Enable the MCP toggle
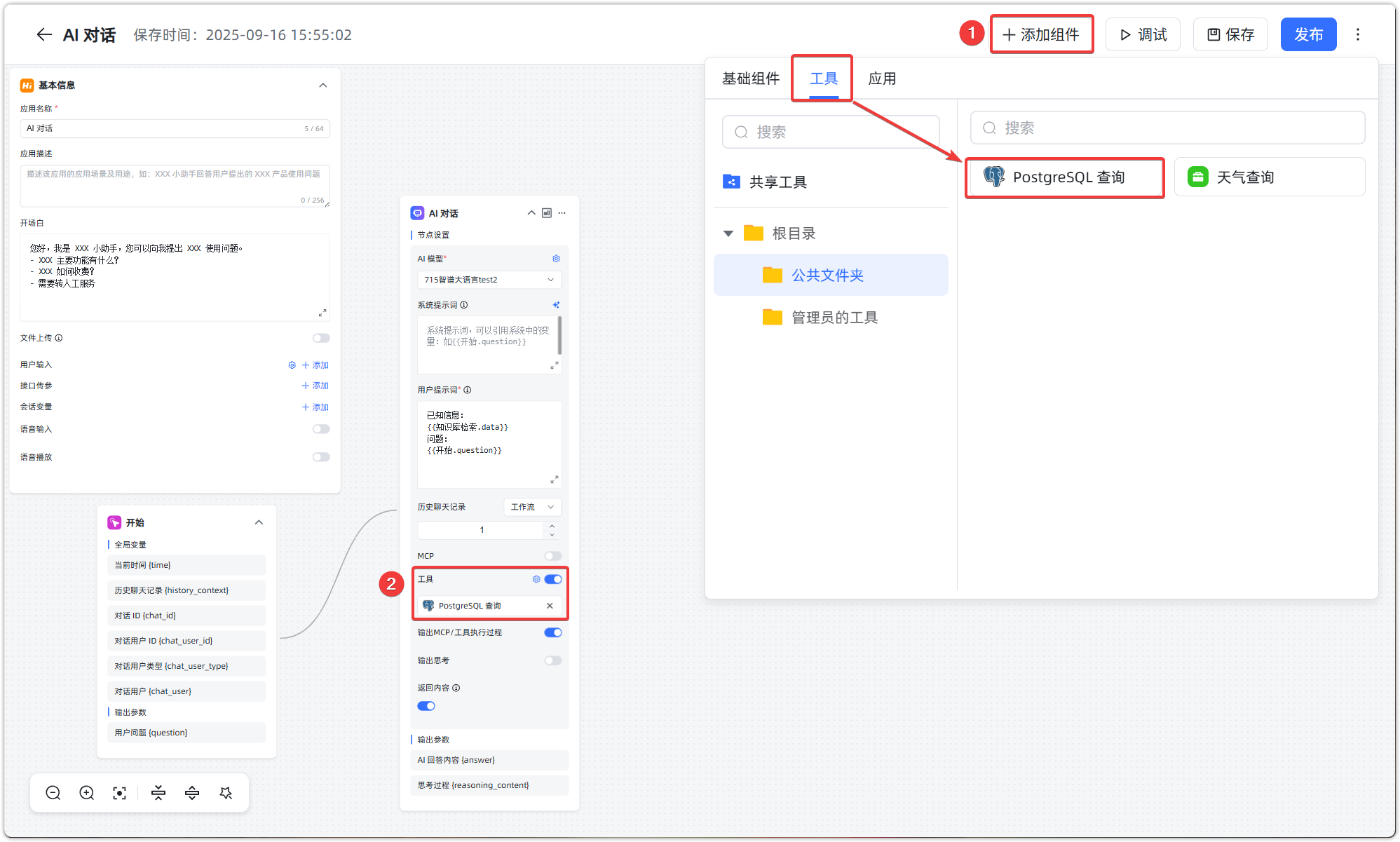This screenshot has width=1400, height=842. tap(552, 556)
